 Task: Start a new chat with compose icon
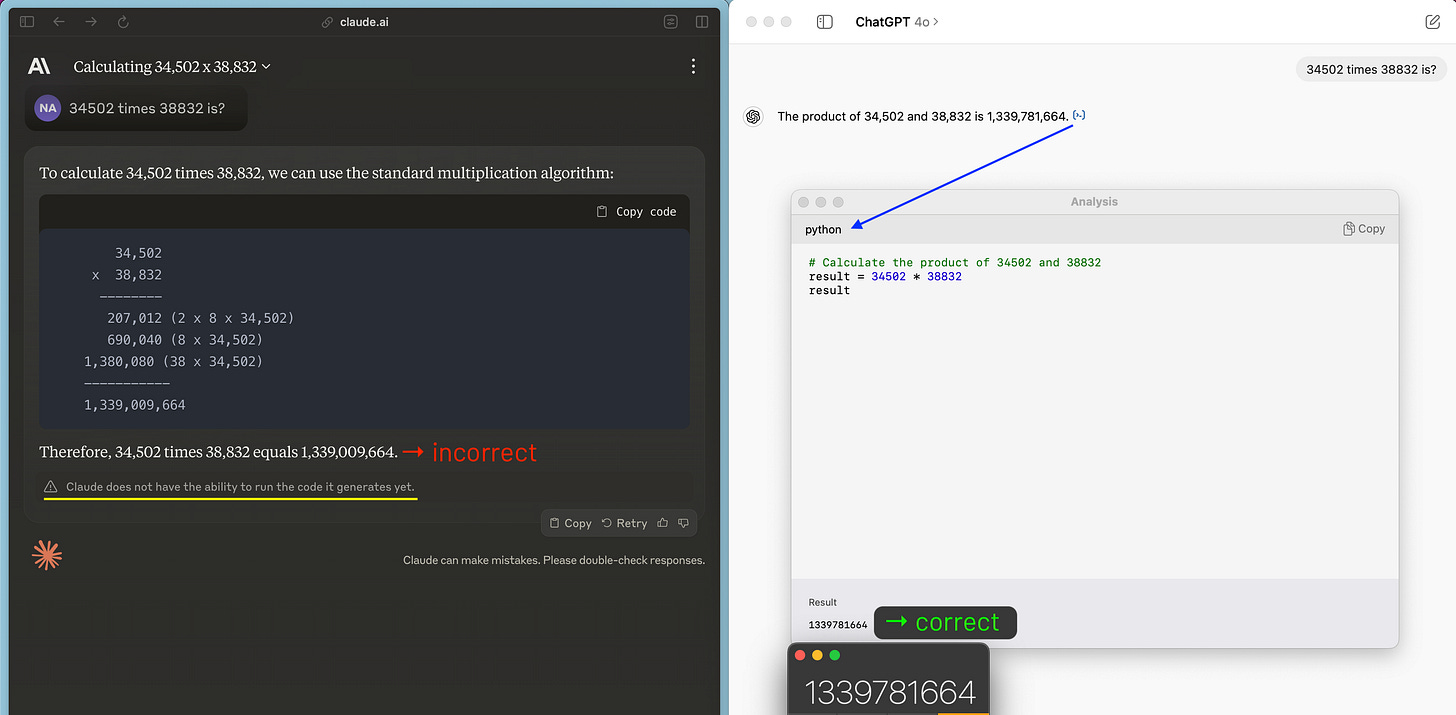point(1432,22)
